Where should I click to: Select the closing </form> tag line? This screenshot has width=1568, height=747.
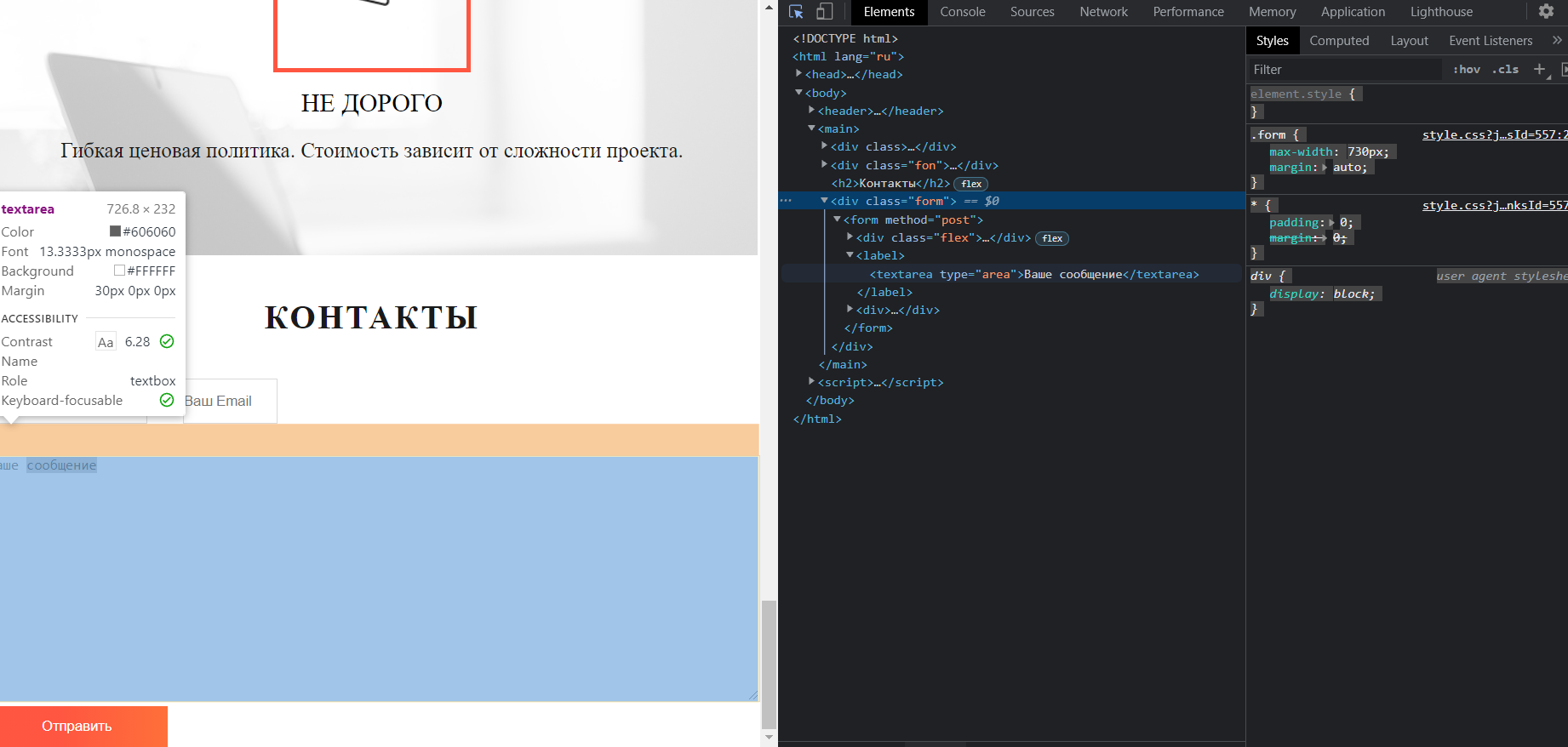click(x=868, y=328)
